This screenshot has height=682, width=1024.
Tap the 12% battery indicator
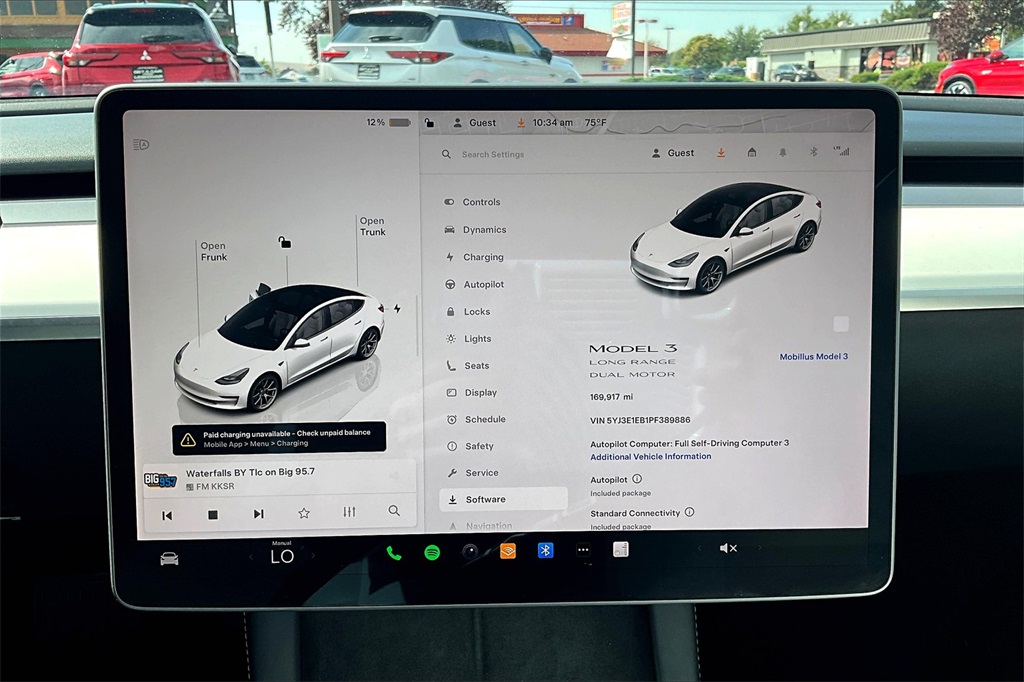[388, 122]
